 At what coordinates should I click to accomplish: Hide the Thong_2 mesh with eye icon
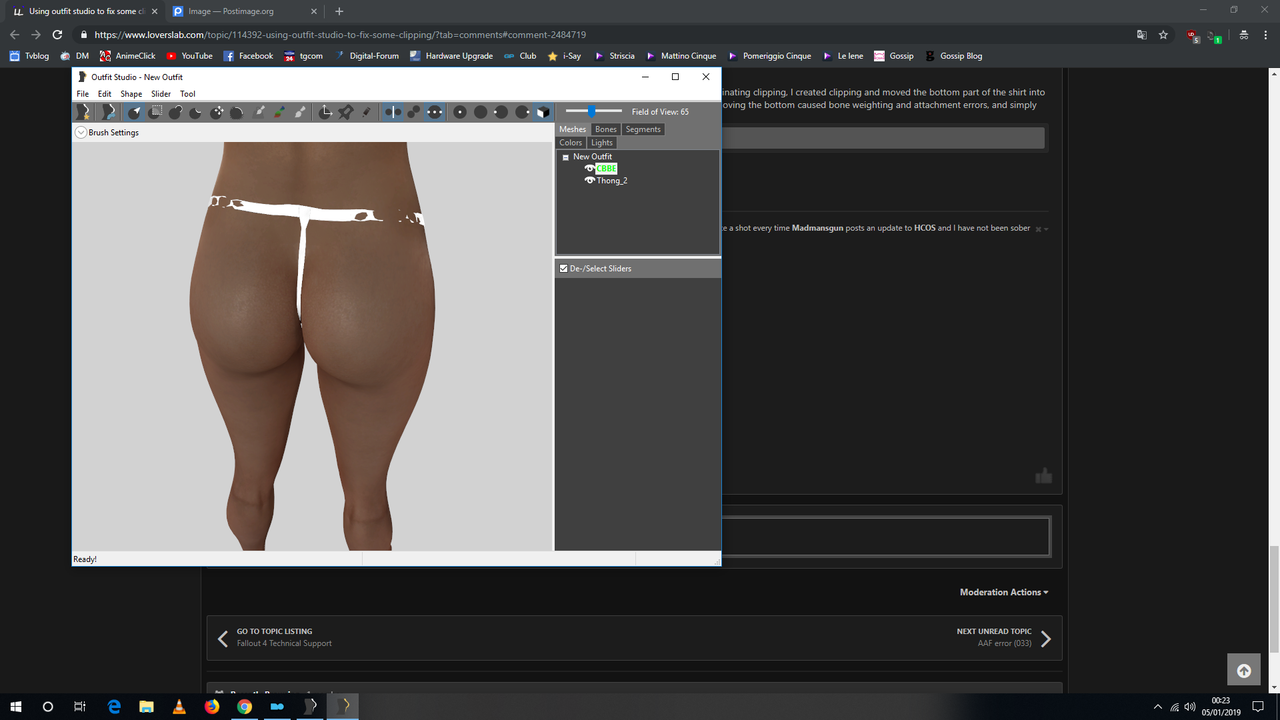click(x=590, y=180)
